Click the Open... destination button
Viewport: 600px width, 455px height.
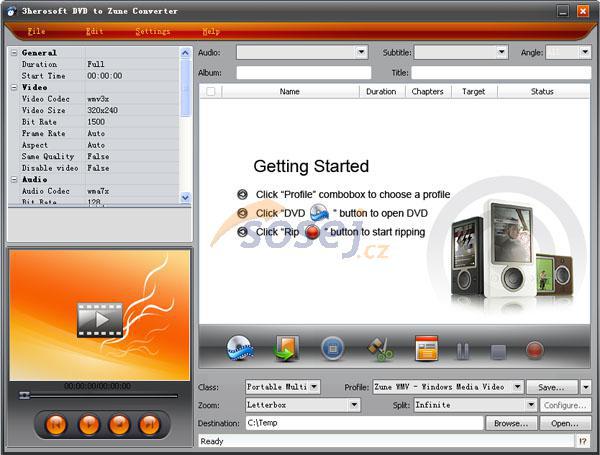pos(565,423)
